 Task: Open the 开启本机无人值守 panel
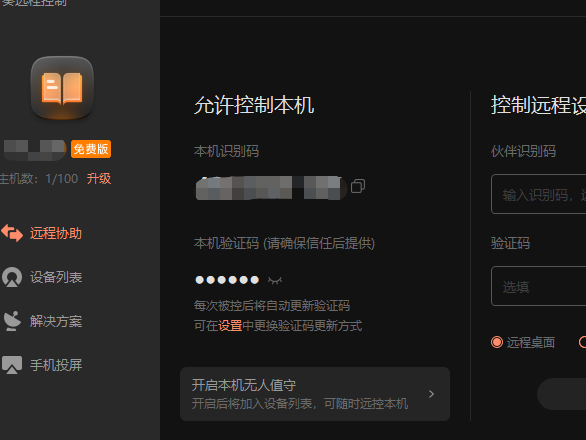pos(315,394)
